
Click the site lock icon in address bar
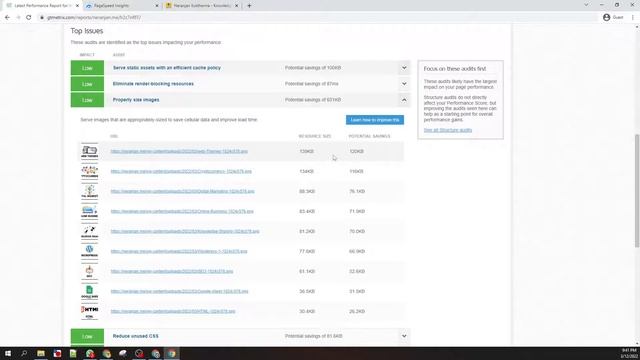(42, 18)
